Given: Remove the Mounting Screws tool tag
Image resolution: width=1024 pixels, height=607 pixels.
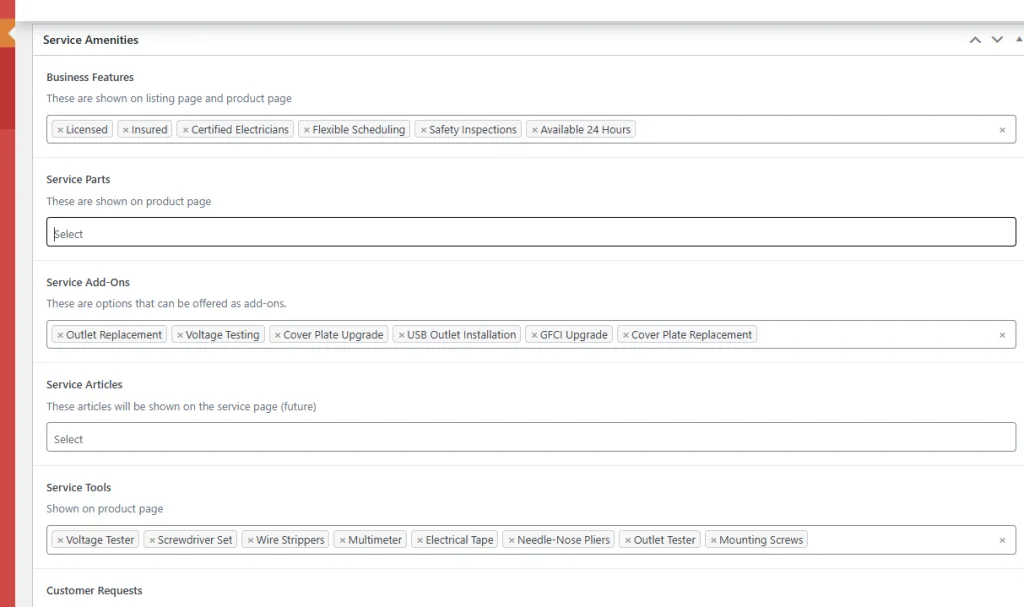Looking at the screenshot, I should [713, 540].
